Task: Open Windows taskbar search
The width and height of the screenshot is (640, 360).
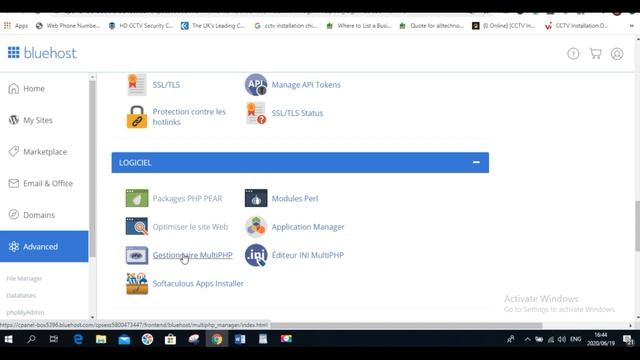Action: pos(31,339)
